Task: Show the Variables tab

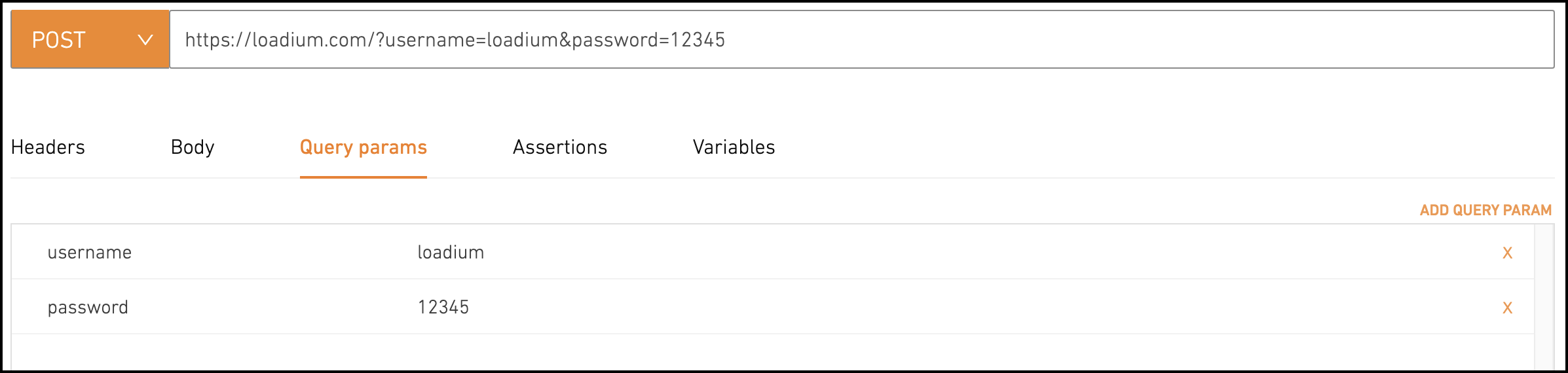Action: click(x=734, y=147)
